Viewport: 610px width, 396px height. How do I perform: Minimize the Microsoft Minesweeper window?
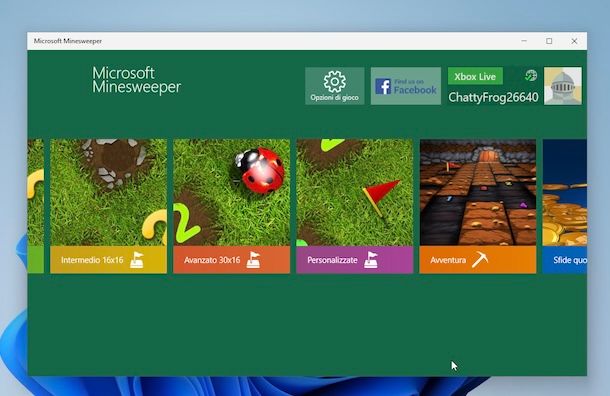[524, 41]
